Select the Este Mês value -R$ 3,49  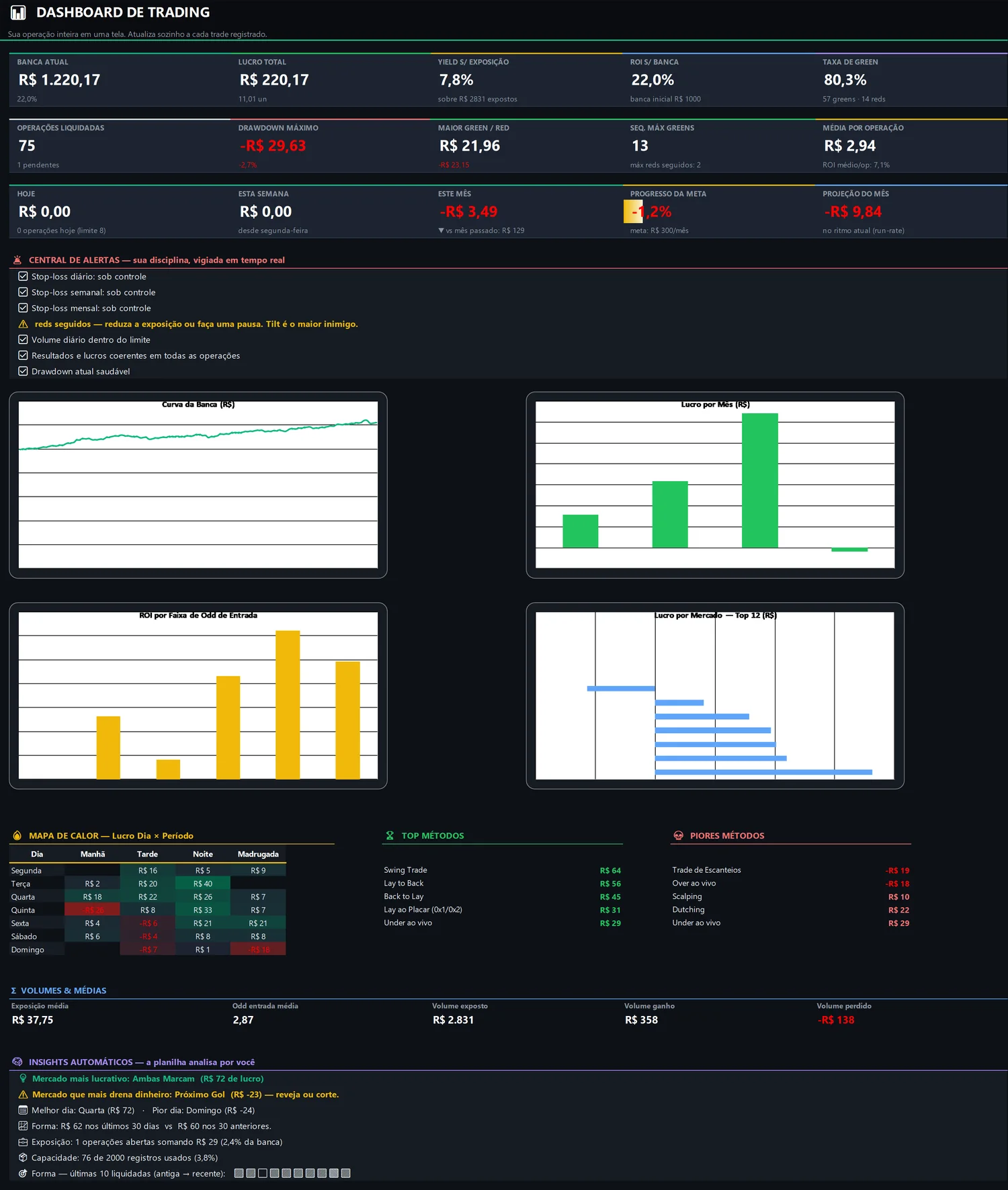coord(468,212)
